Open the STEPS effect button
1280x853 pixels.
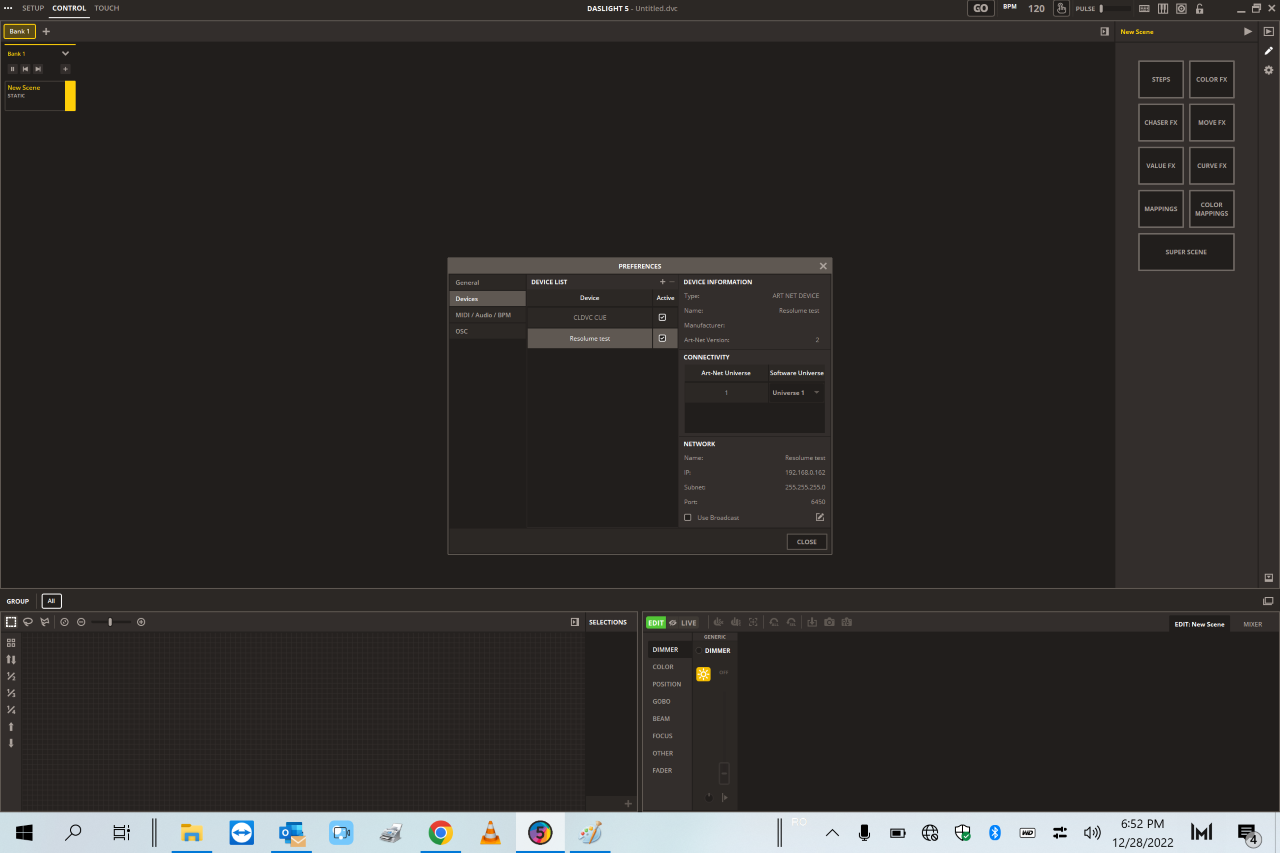tap(1161, 79)
